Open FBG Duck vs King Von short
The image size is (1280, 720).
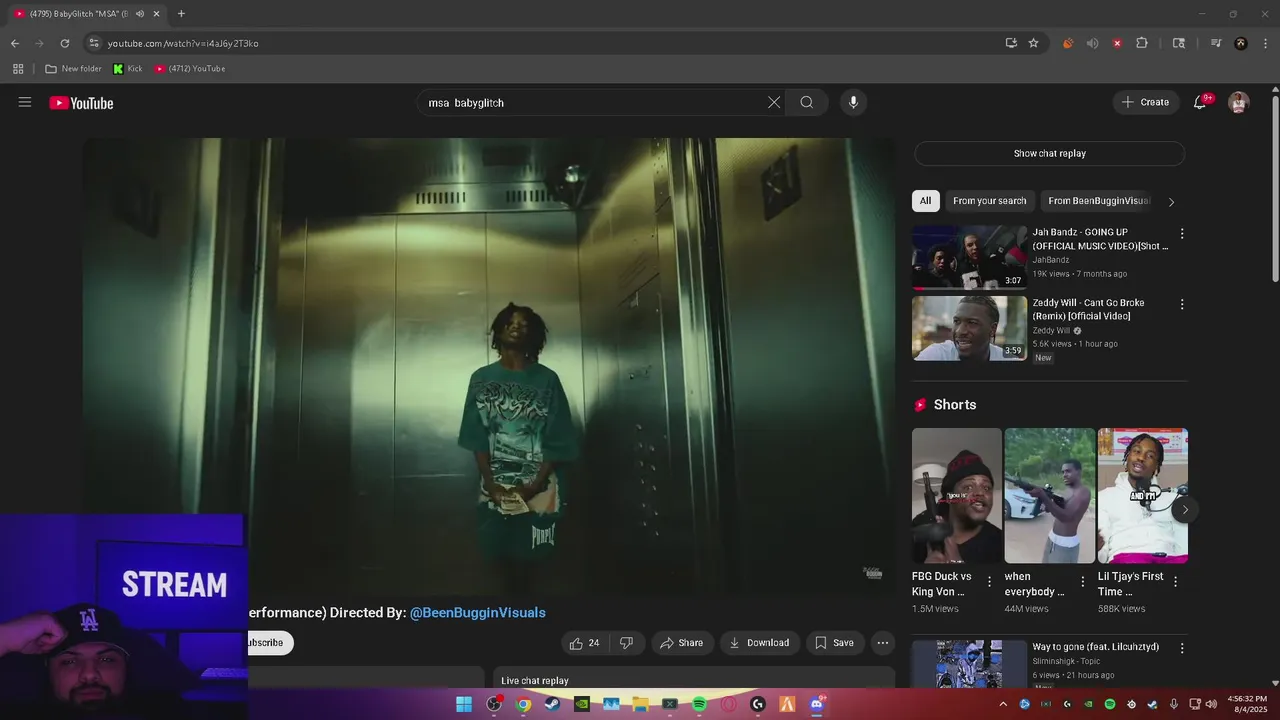[956, 495]
